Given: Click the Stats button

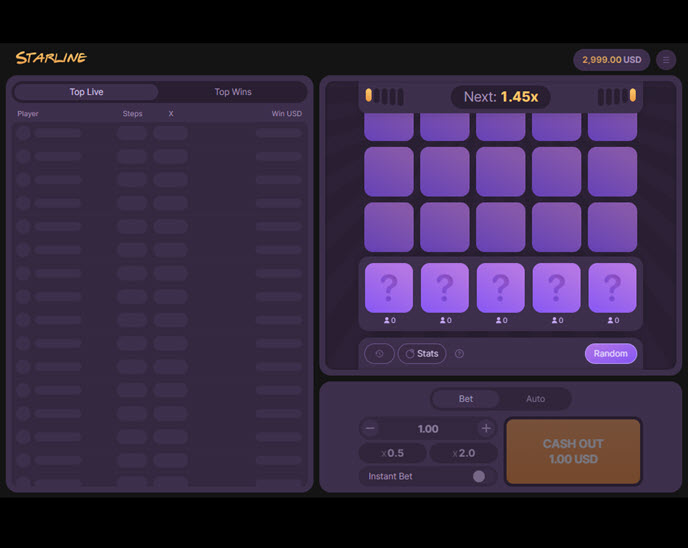Looking at the screenshot, I should click(x=422, y=354).
